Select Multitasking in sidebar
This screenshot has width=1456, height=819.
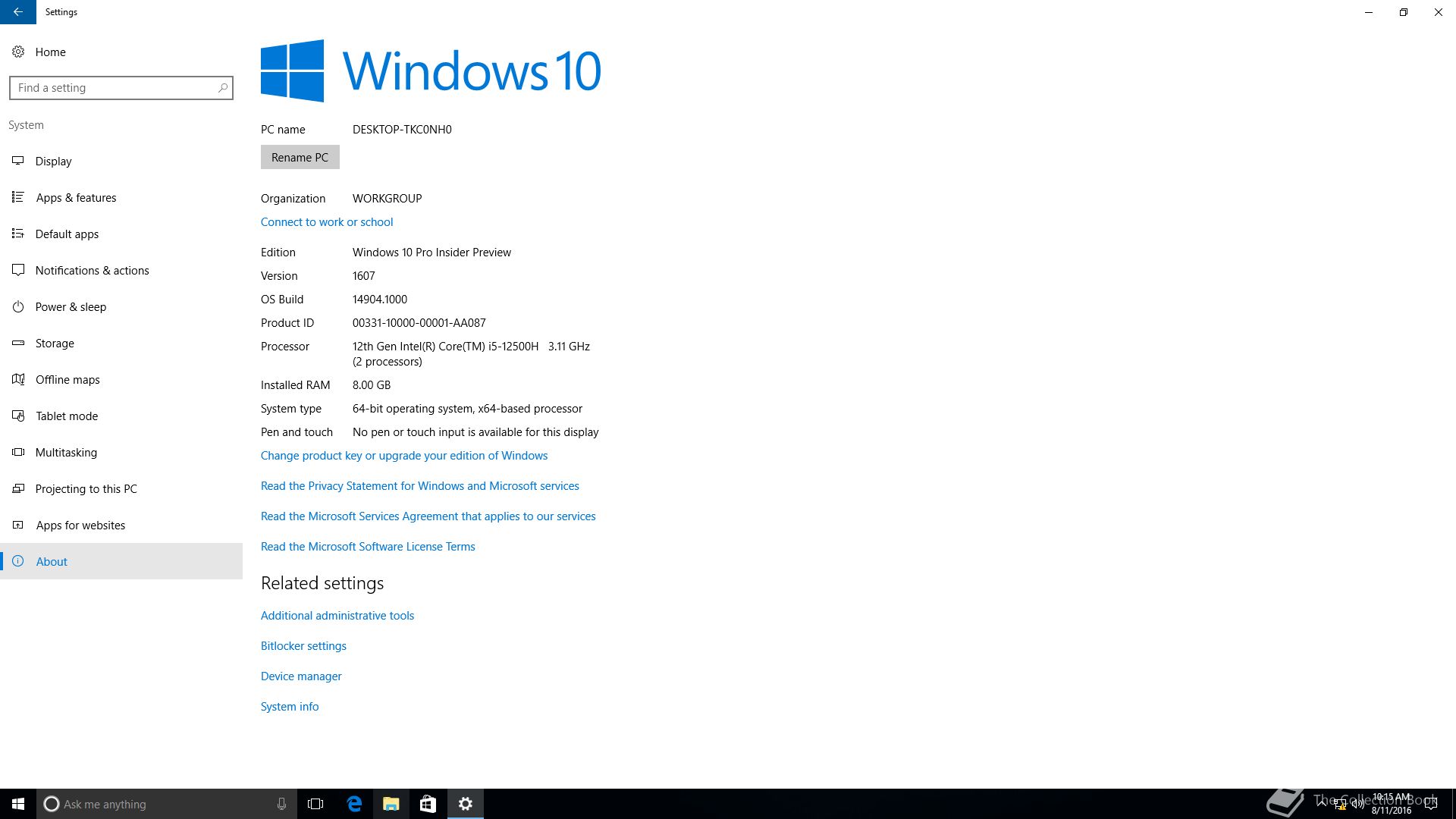[x=121, y=452]
